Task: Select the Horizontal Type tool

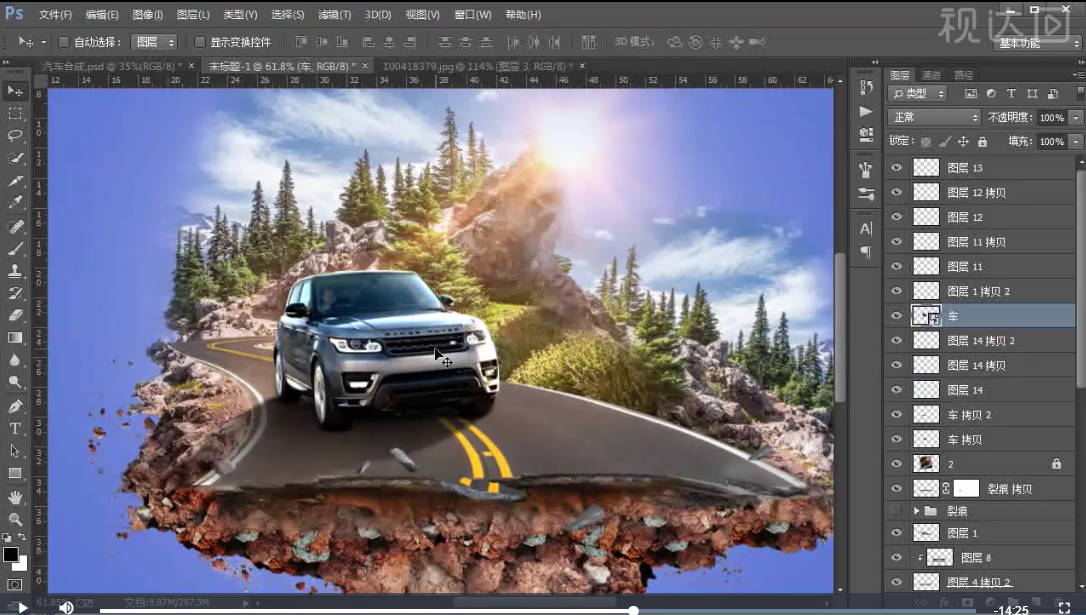Action: coord(15,429)
